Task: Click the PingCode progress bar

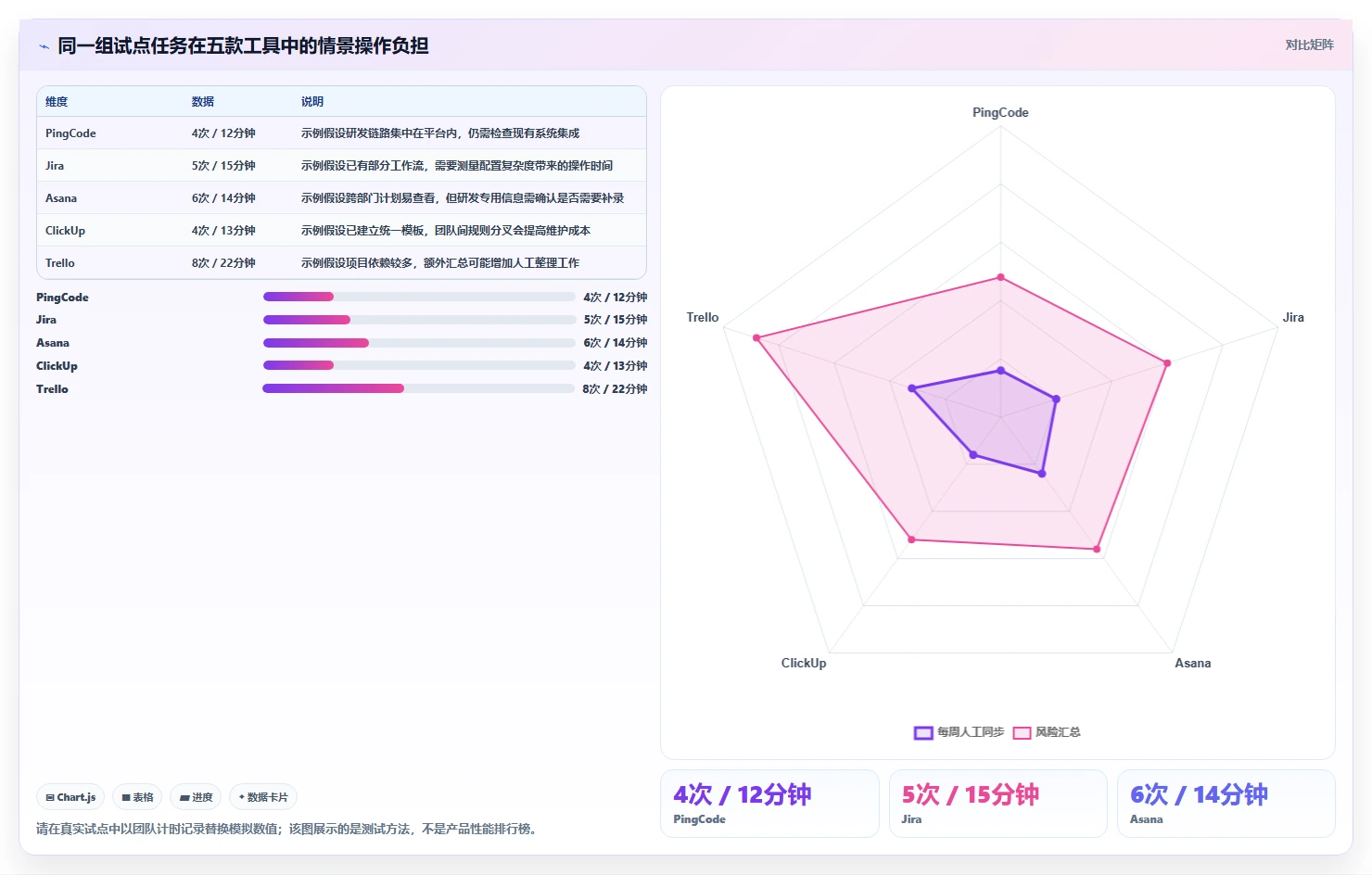Action: point(419,297)
